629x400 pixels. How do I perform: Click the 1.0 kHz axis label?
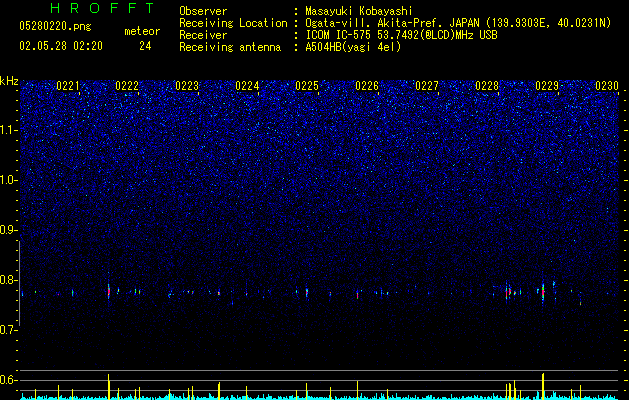[9, 180]
